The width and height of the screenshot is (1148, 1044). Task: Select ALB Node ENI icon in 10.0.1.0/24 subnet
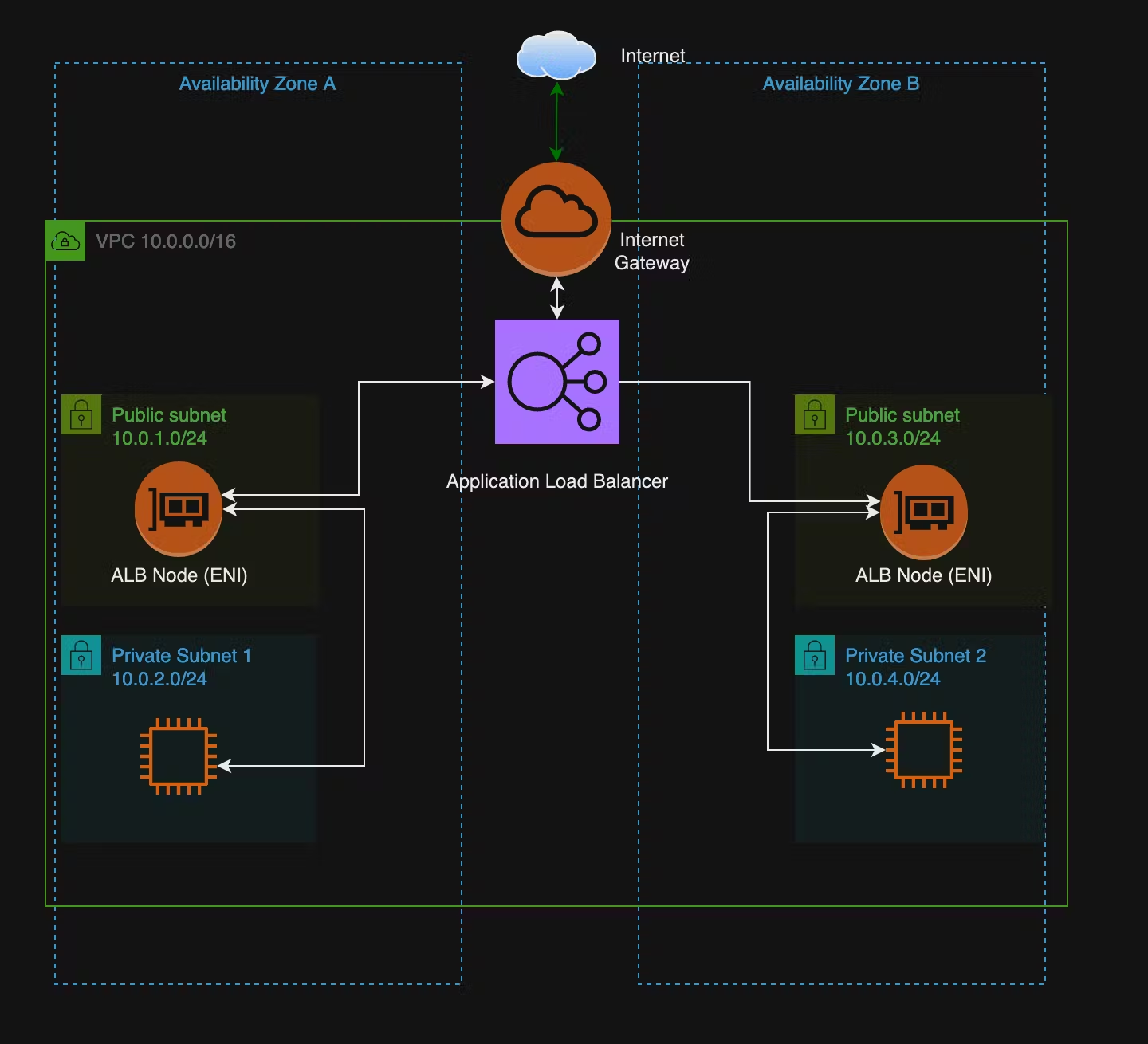179,510
